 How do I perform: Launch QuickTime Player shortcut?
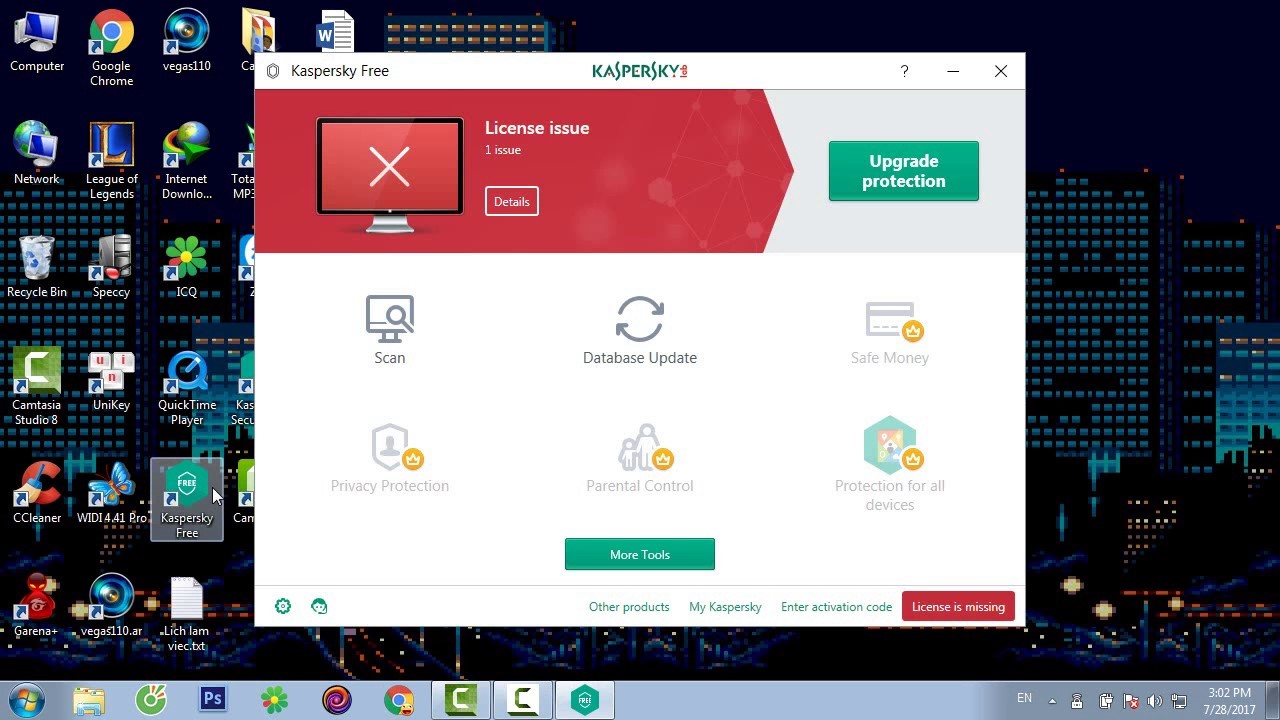186,387
